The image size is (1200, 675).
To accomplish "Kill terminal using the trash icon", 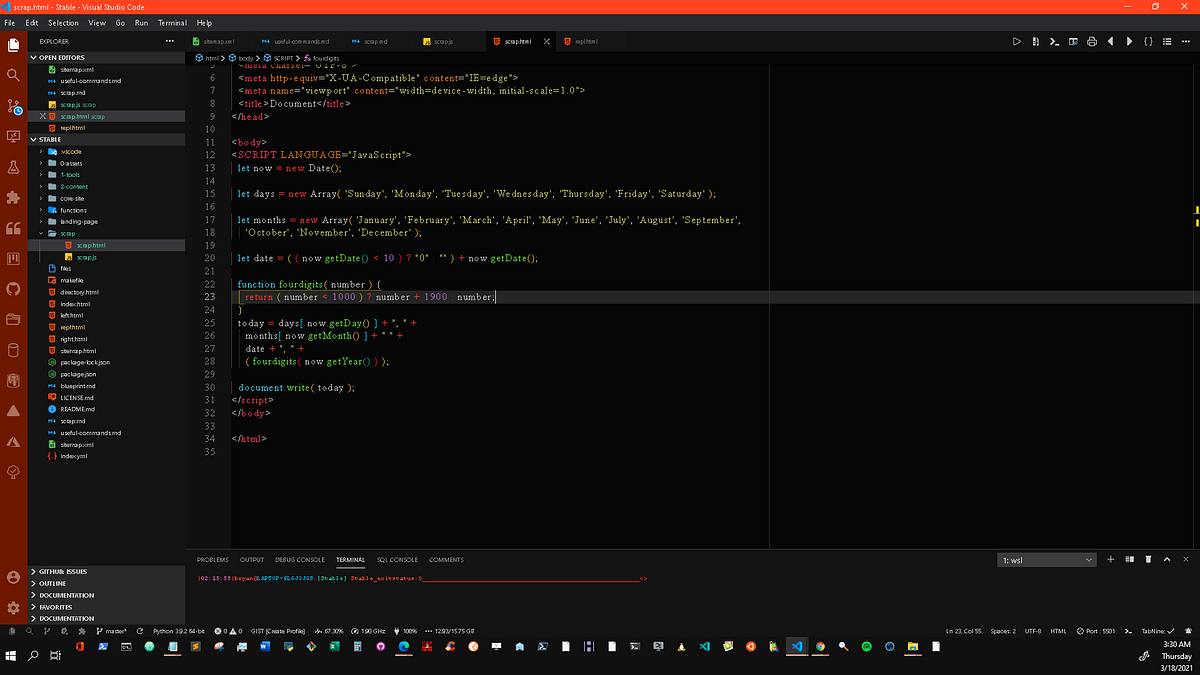I will (x=1148, y=560).
